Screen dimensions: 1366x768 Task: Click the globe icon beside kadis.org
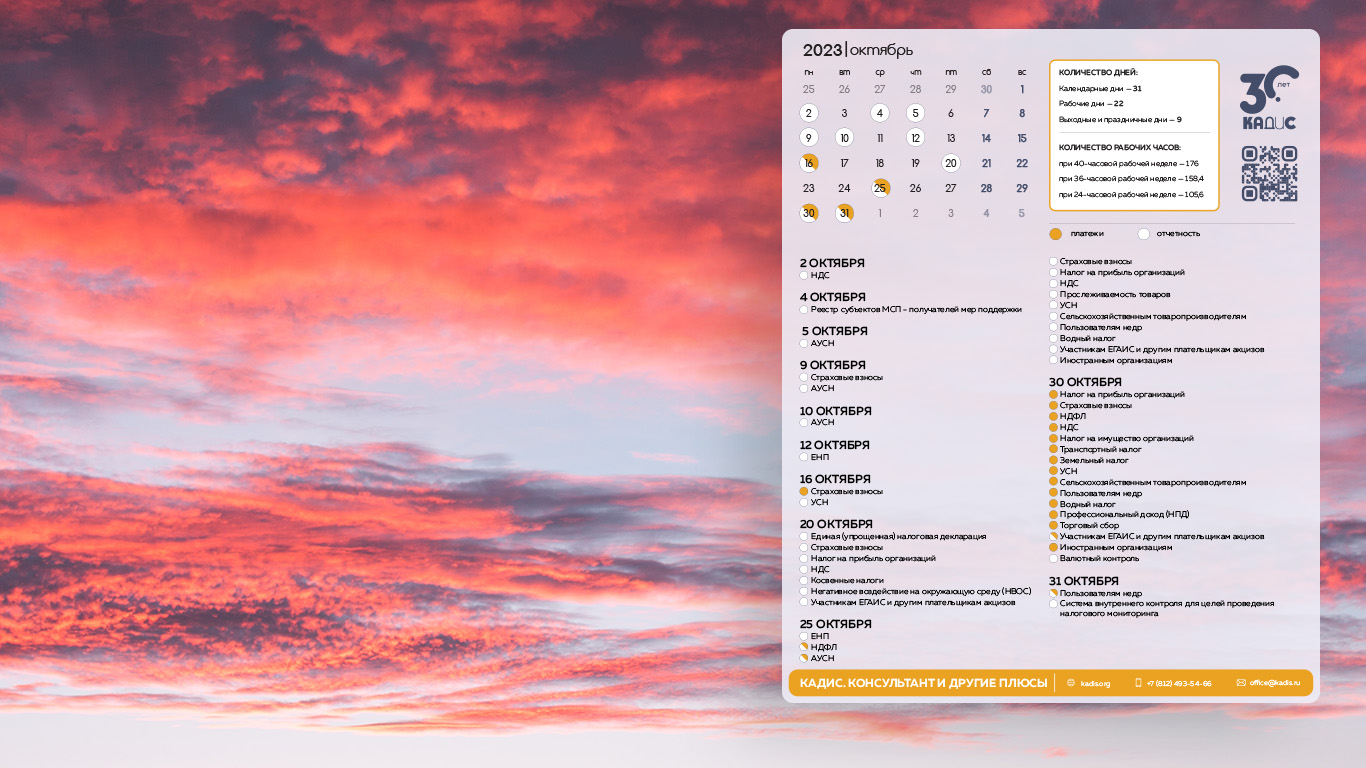pos(1071,683)
